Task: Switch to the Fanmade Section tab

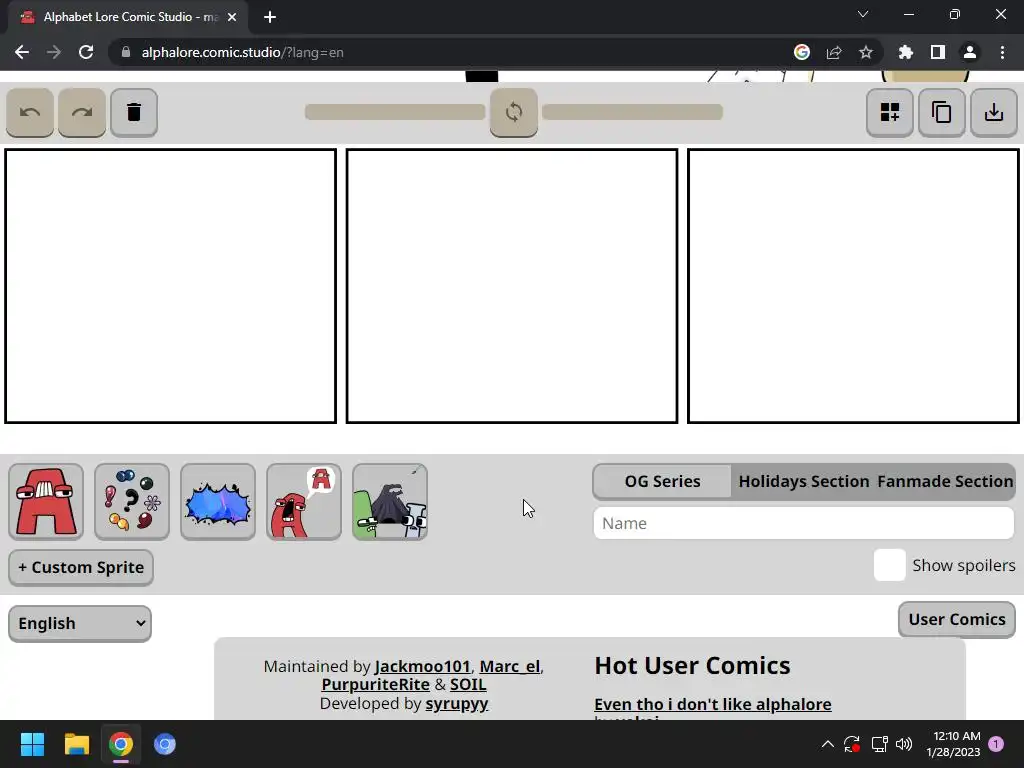Action: point(945,481)
